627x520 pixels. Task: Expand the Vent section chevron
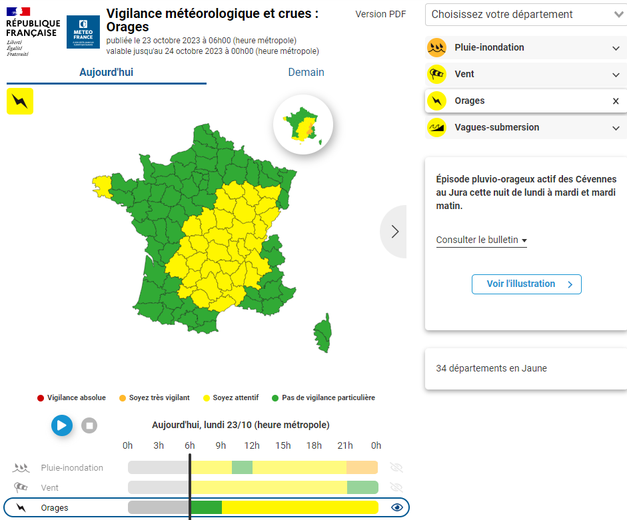pos(616,75)
